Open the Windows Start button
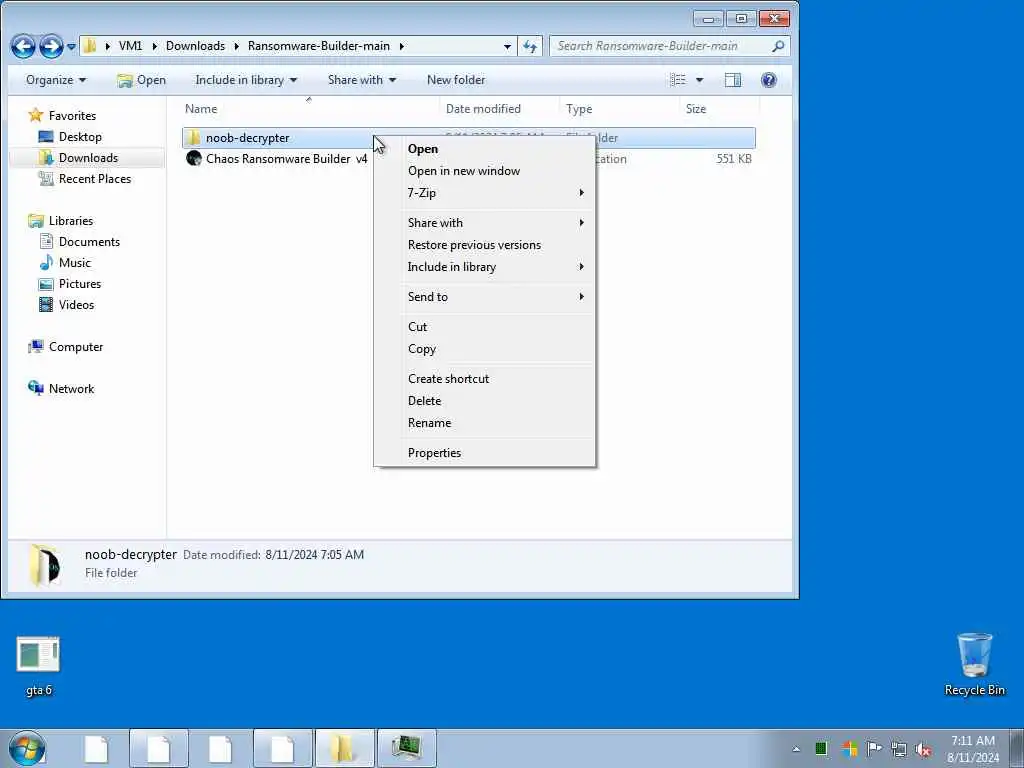This screenshot has width=1024, height=768. [x=27, y=748]
